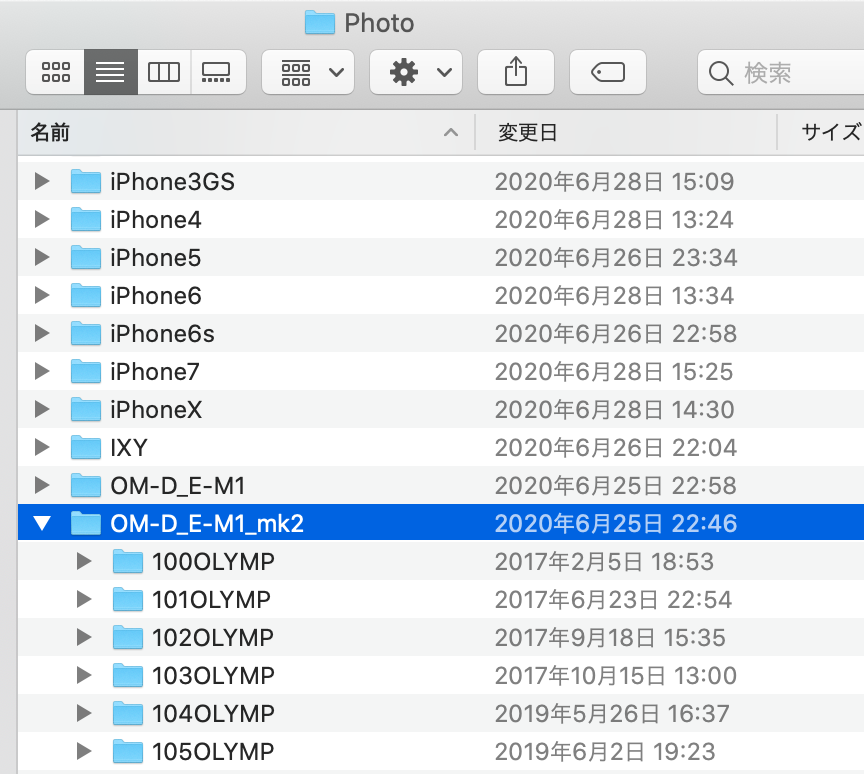Collapse the OM-D_E-M1_mk2 folder
The image size is (864, 774).
point(42,523)
